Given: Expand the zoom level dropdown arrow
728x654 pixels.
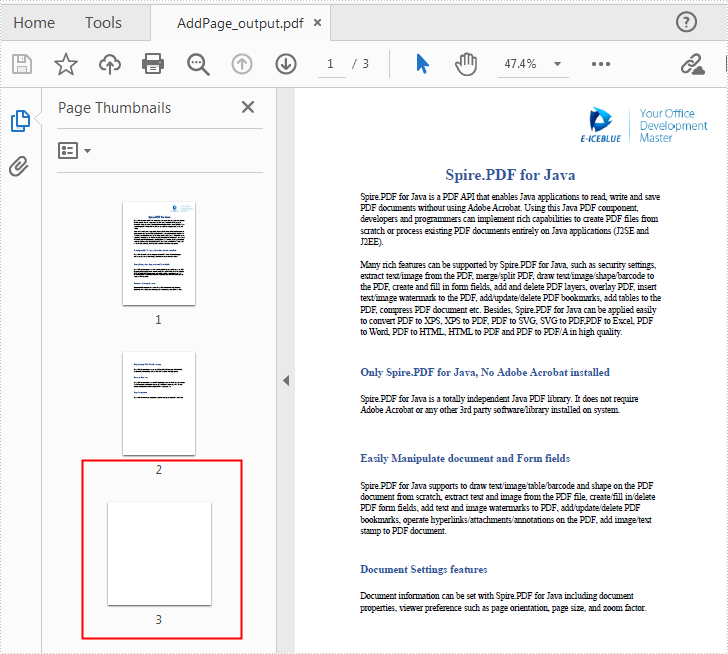Looking at the screenshot, I should [558, 64].
